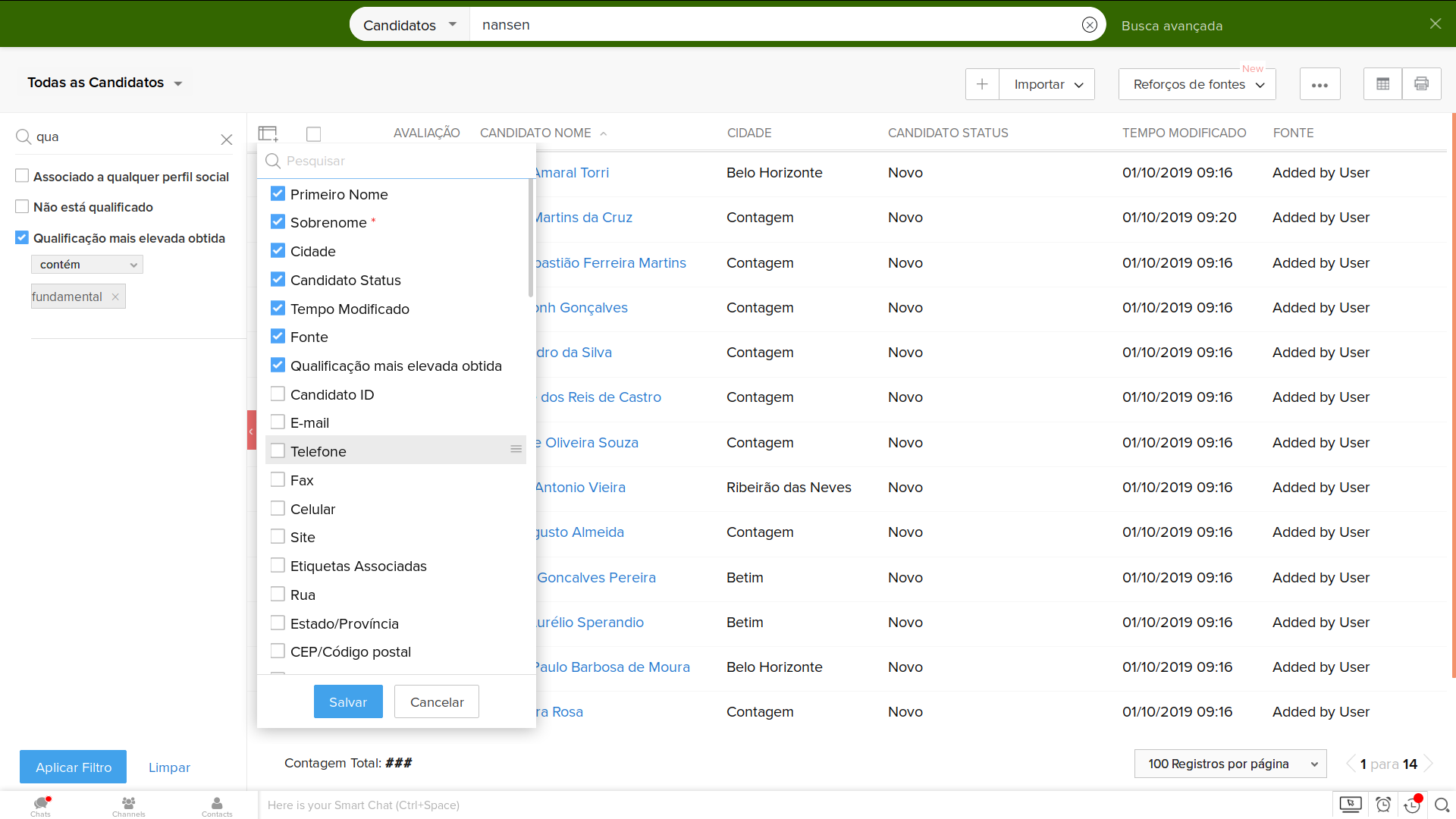Click the print icon in the toolbar
This screenshot has width=1456, height=819.
[x=1421, y=84]
